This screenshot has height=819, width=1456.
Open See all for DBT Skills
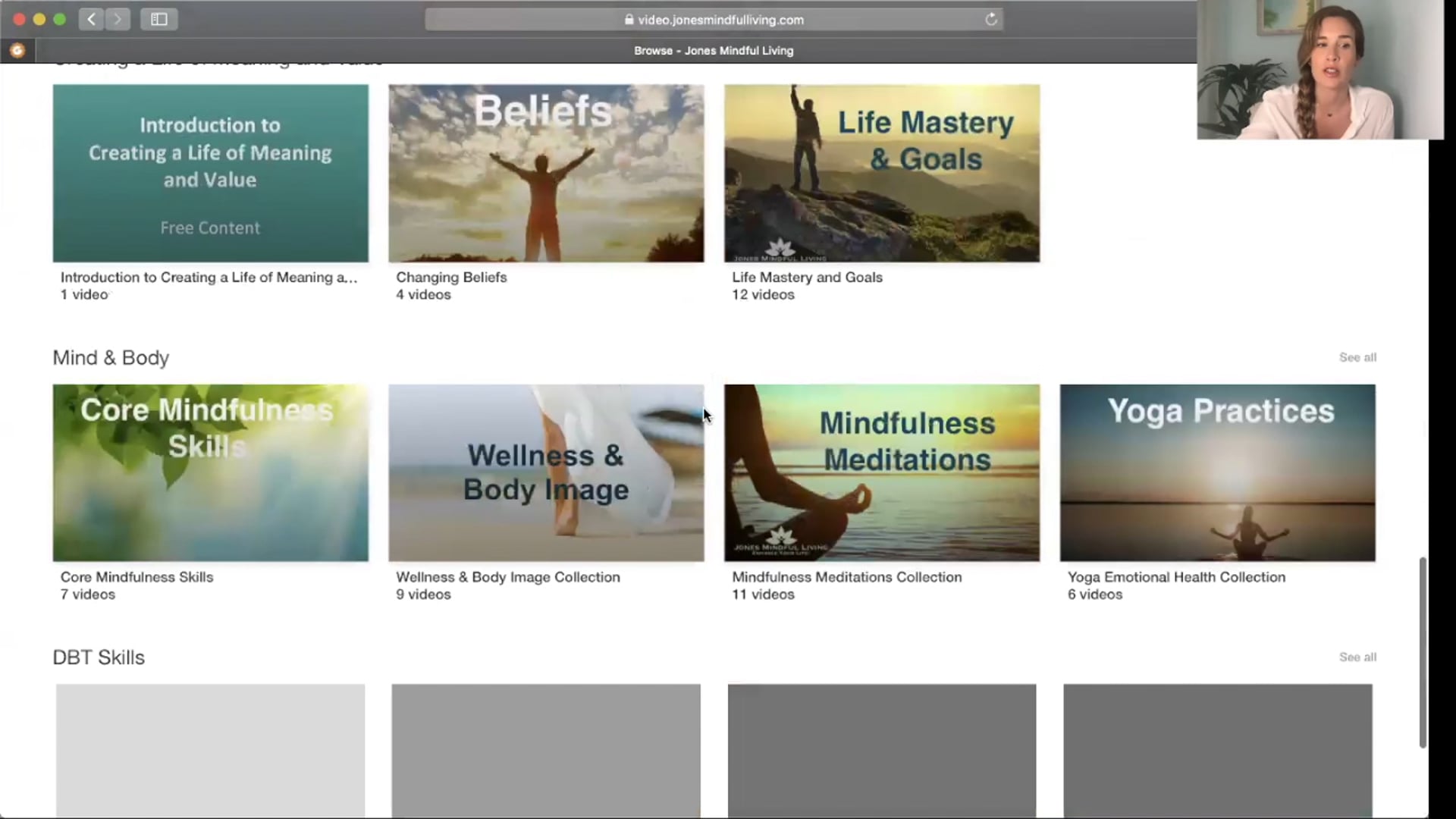[1357, 657]
